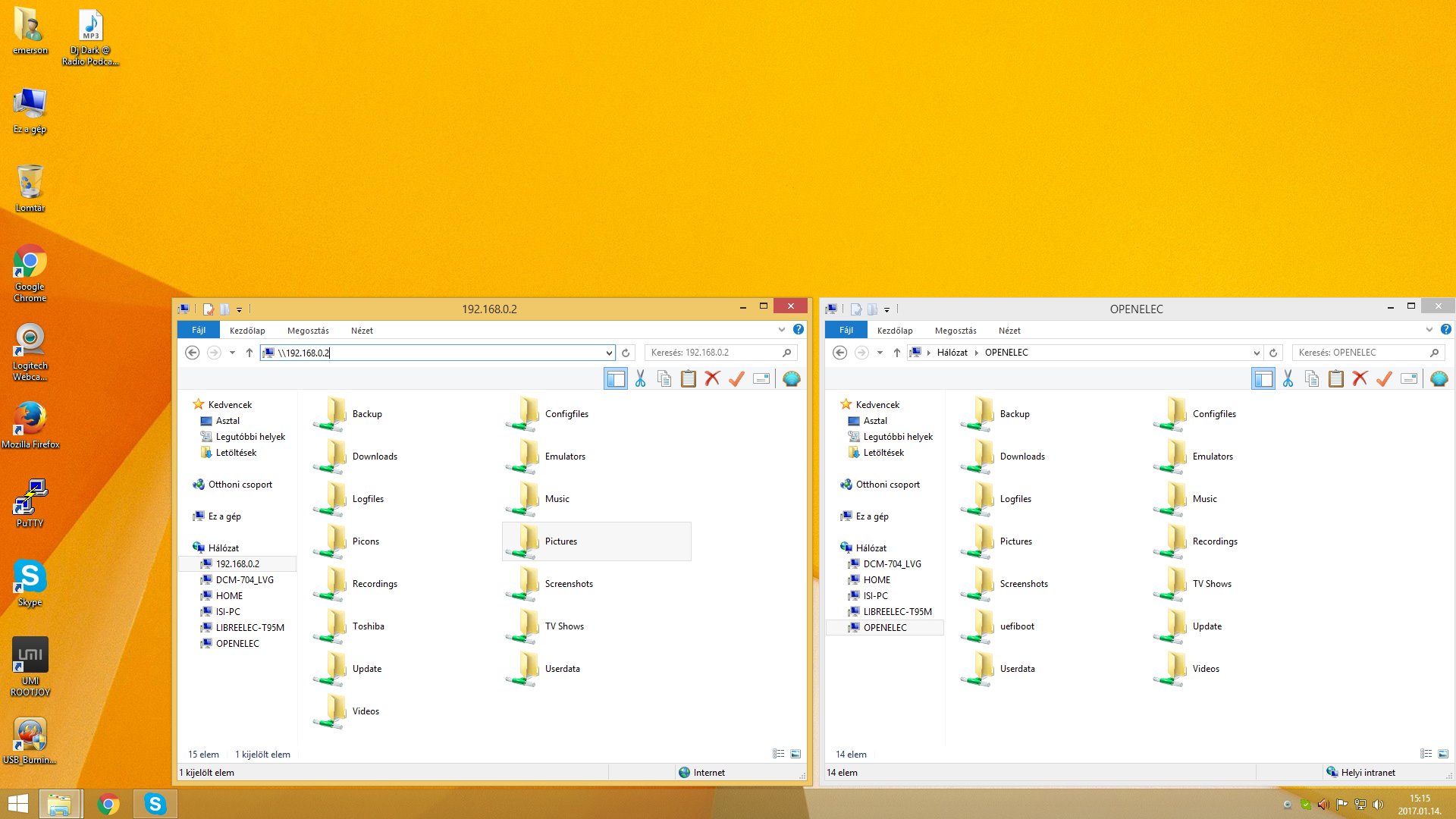Image resolution: width=1456 pixels, height=819 pixels.
Task: Open address history dropdown in 192.168.0.2 window
Action: [x=608, y=353]
